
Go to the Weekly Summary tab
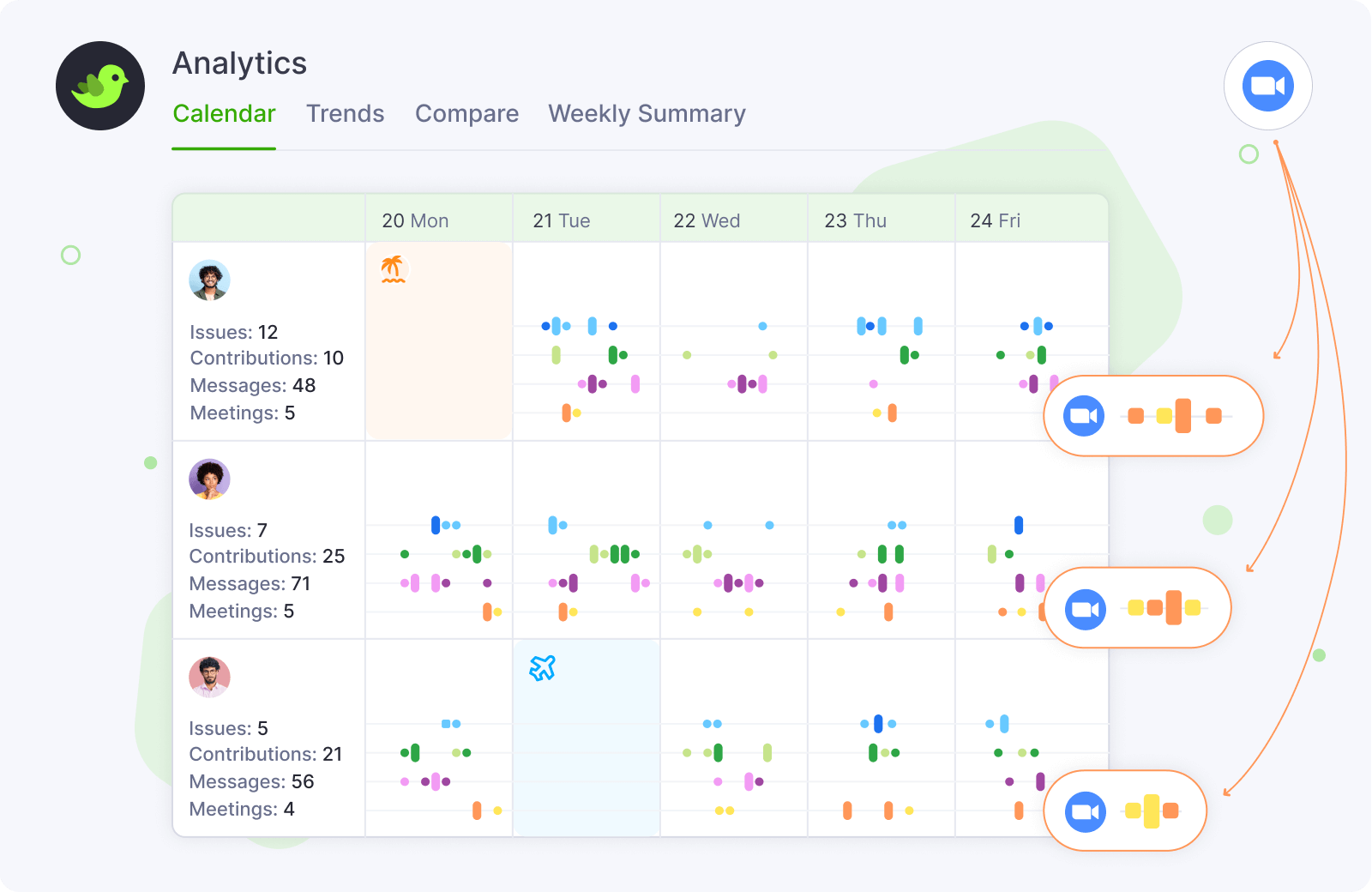(647, 114)
